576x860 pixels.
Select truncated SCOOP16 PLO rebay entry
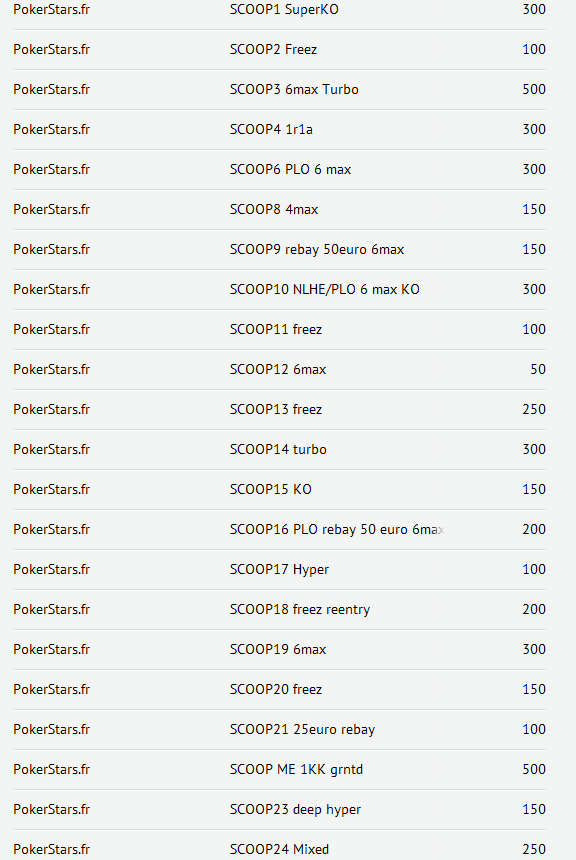337,530
